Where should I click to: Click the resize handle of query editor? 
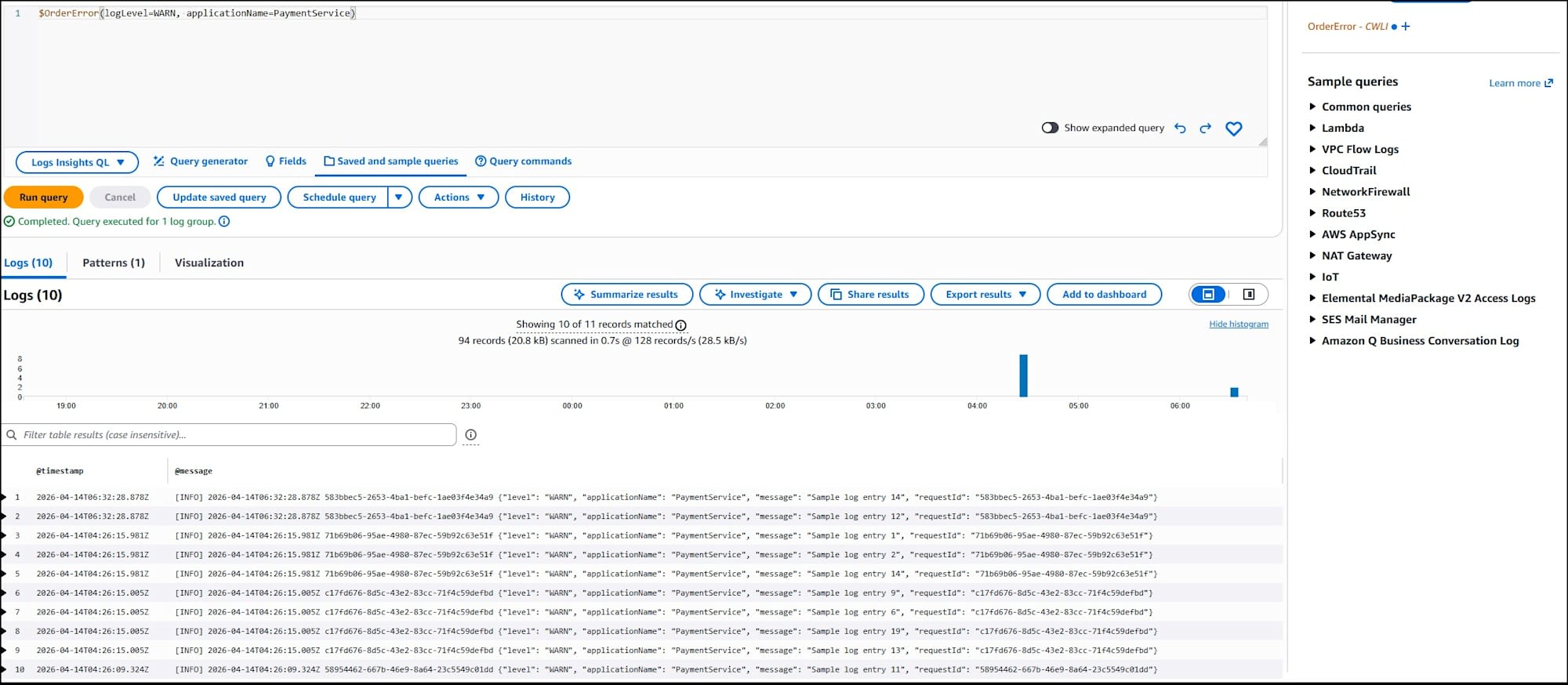[1262, 142]
